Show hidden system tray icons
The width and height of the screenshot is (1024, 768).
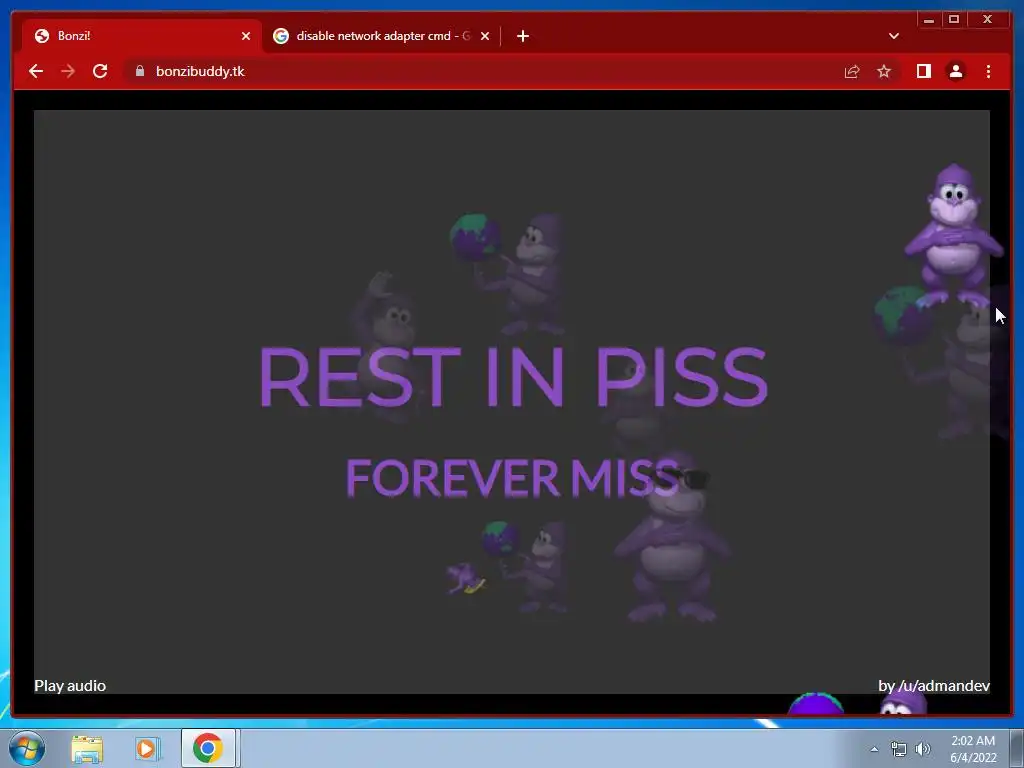point(874,749)
